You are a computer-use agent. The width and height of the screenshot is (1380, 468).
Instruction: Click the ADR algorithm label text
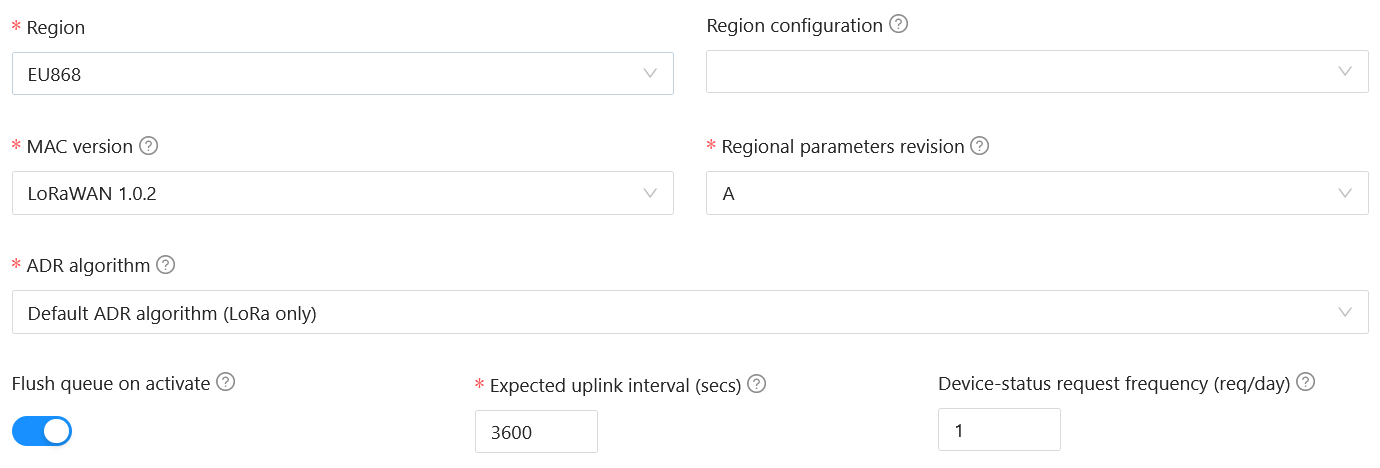click(89, 265)
